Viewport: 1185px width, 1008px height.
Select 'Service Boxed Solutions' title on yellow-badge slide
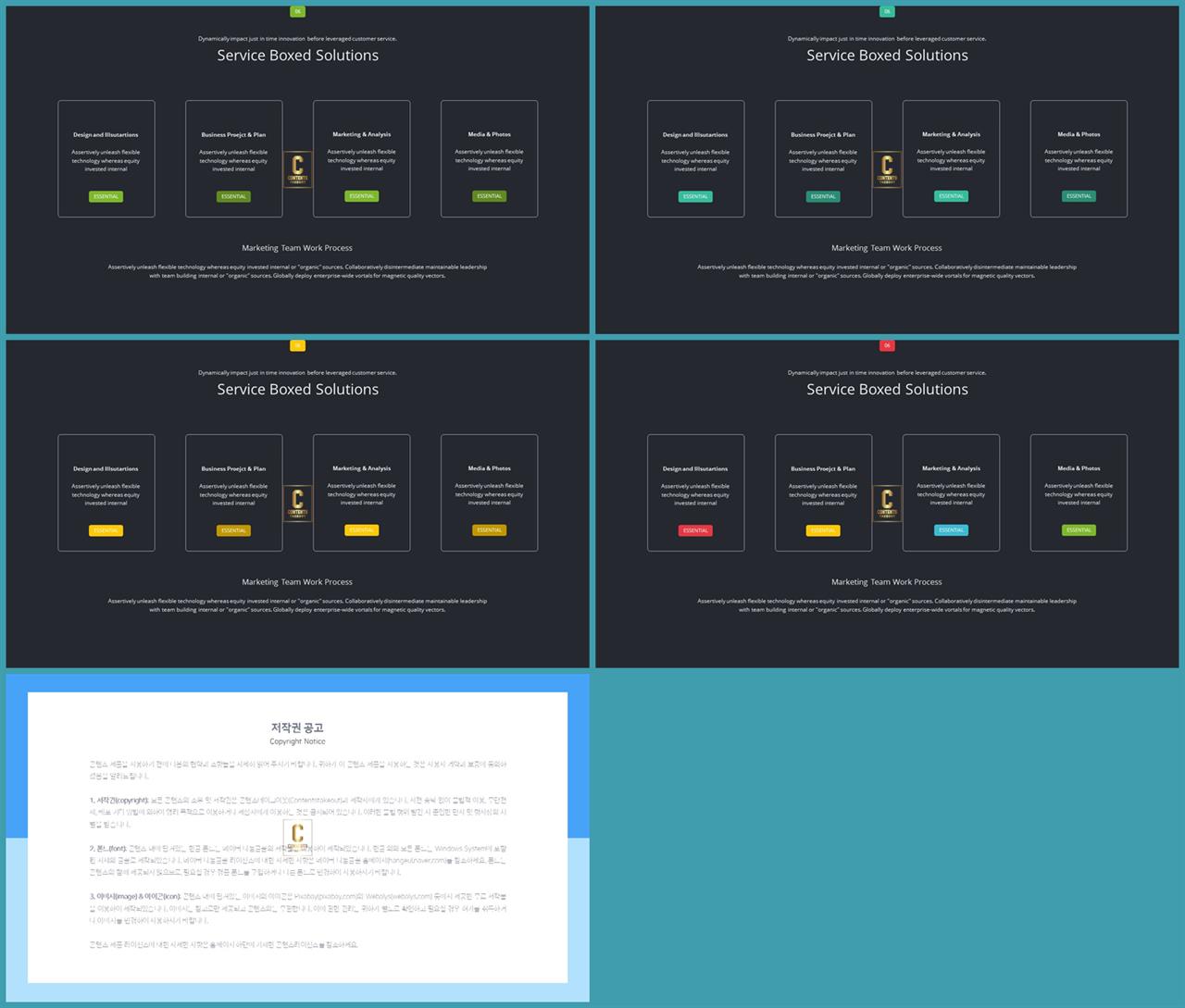coord(297,390)
